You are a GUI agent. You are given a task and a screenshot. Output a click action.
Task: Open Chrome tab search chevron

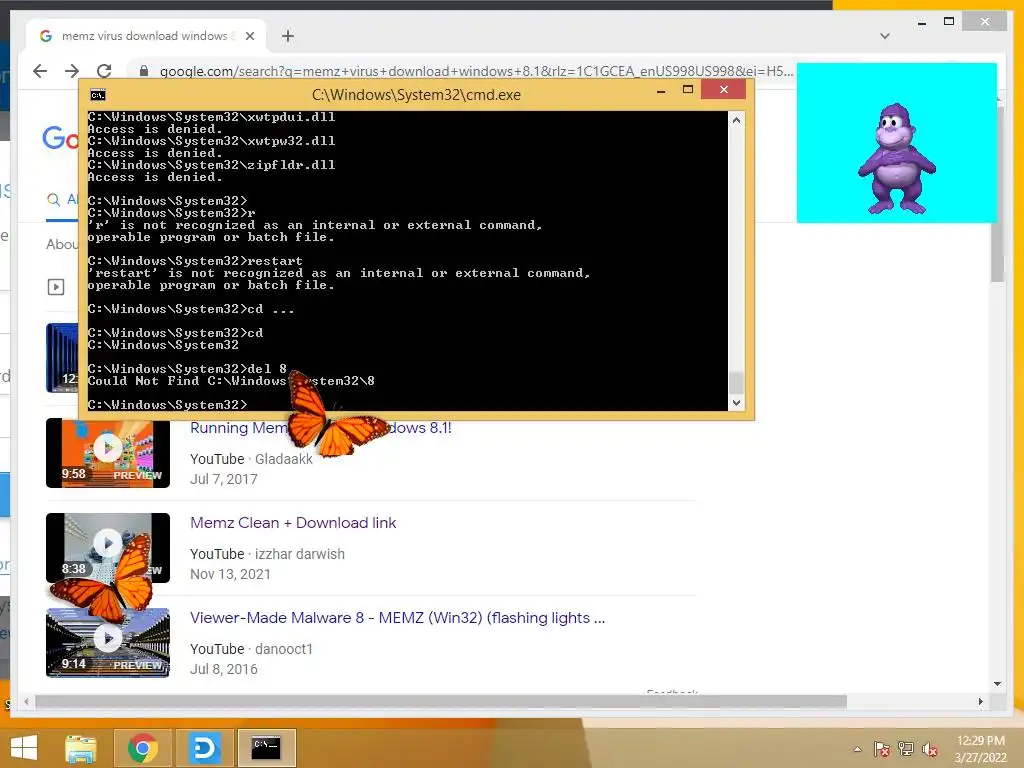(885, 36)
